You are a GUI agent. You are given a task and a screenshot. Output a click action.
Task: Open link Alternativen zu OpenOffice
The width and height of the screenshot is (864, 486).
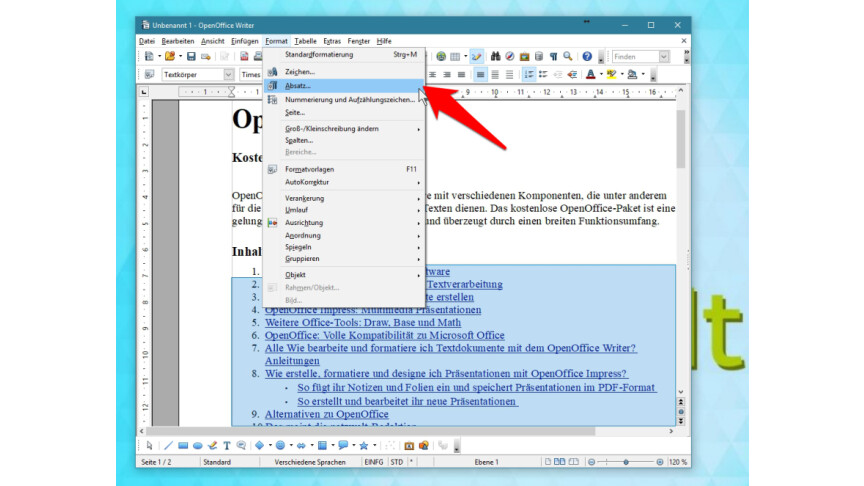tap(326, 414)
